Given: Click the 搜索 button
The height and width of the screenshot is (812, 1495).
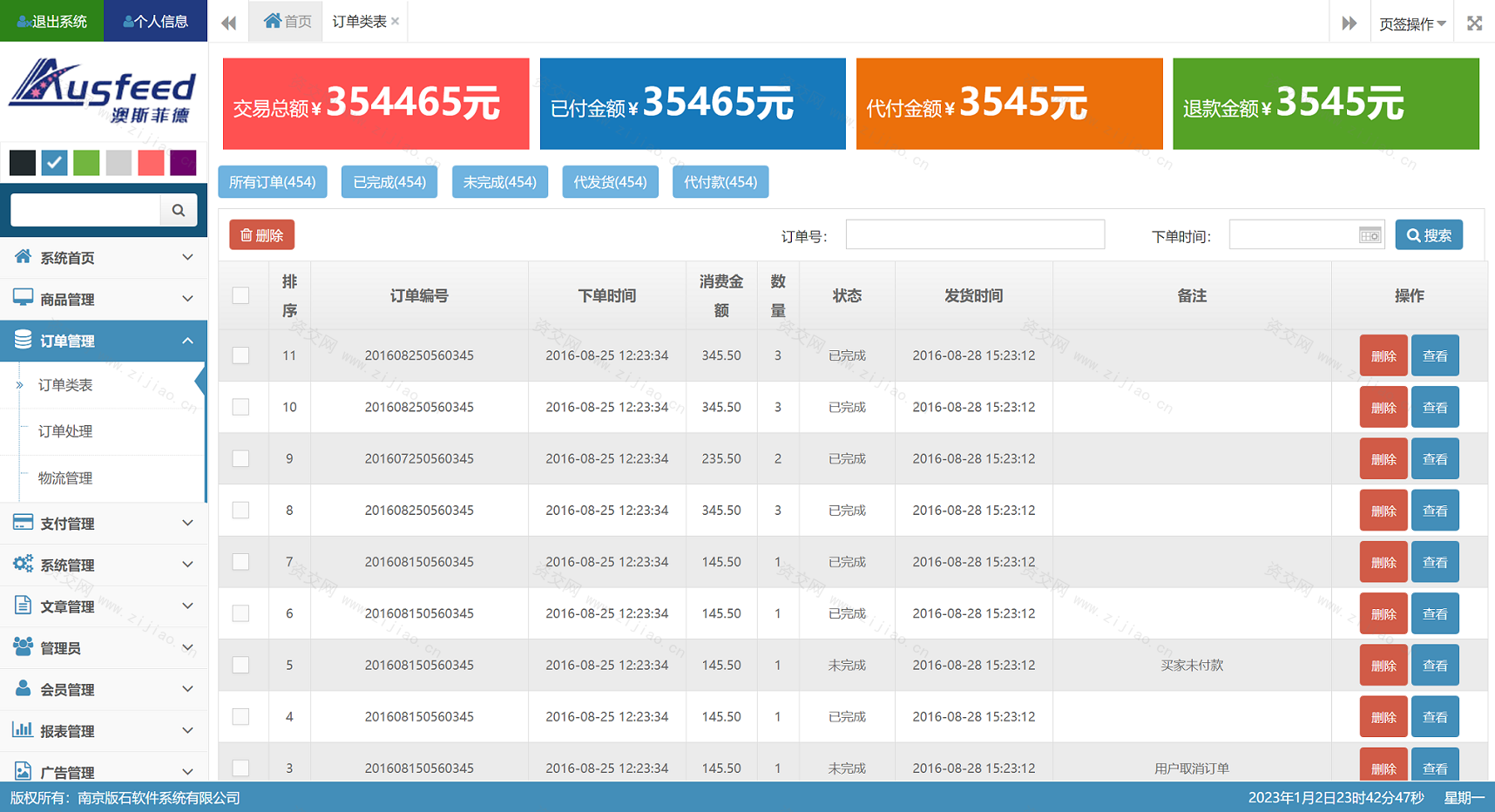Looking at the screenshot, I should point(1429,235).
